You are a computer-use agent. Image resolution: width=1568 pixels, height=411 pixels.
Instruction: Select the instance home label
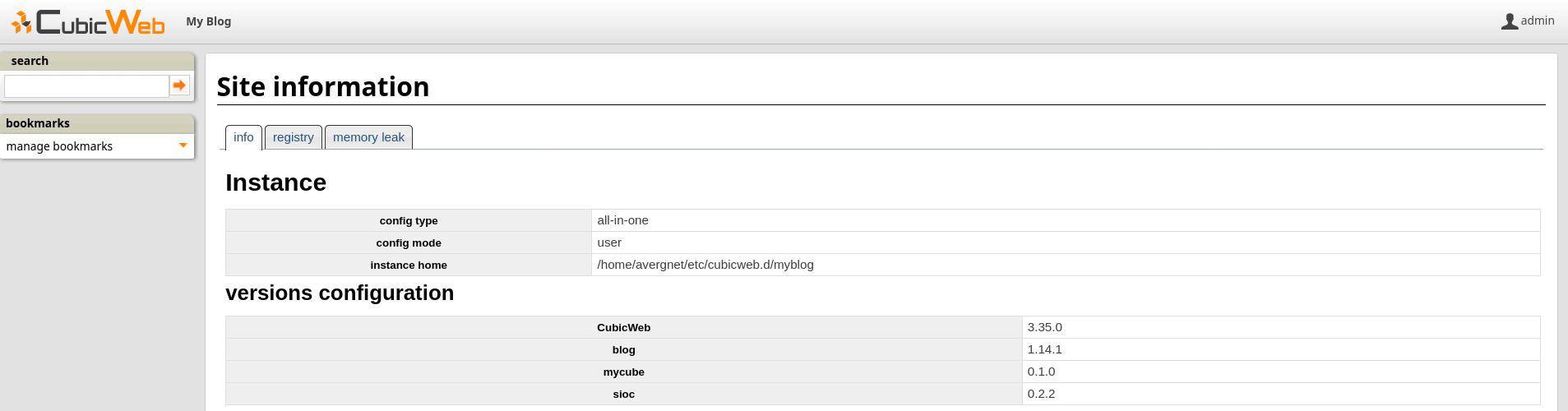click(409, 265)
